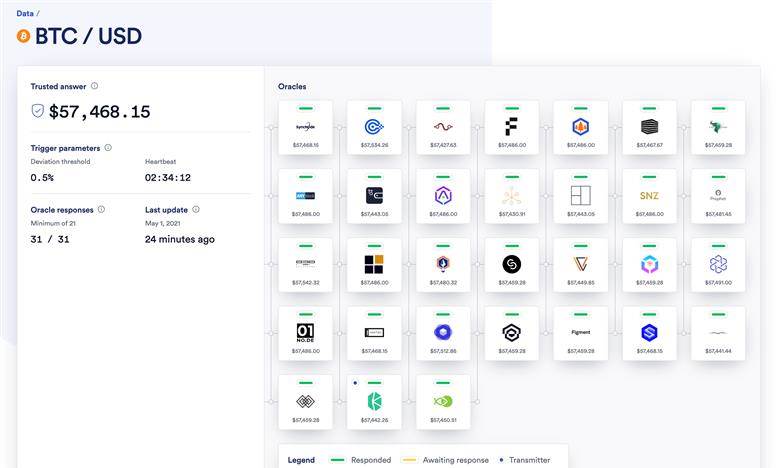Click the shield icon next to the trusted answer

38,111
